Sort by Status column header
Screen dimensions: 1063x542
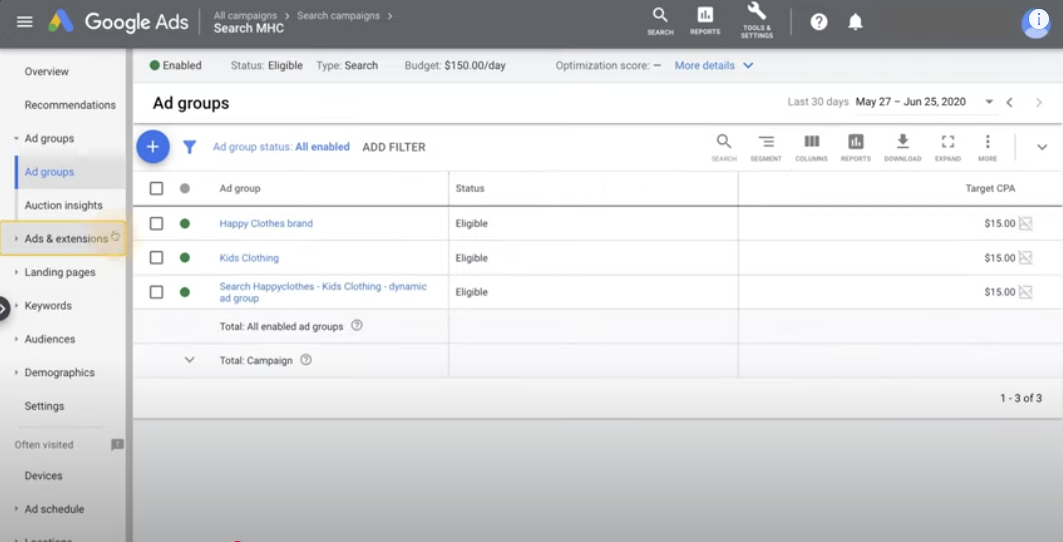coord(470,189)
